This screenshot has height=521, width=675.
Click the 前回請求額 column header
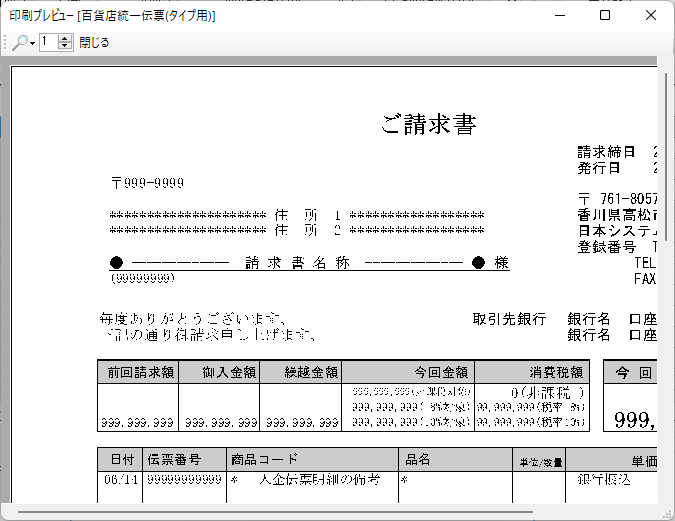(140, 372)
